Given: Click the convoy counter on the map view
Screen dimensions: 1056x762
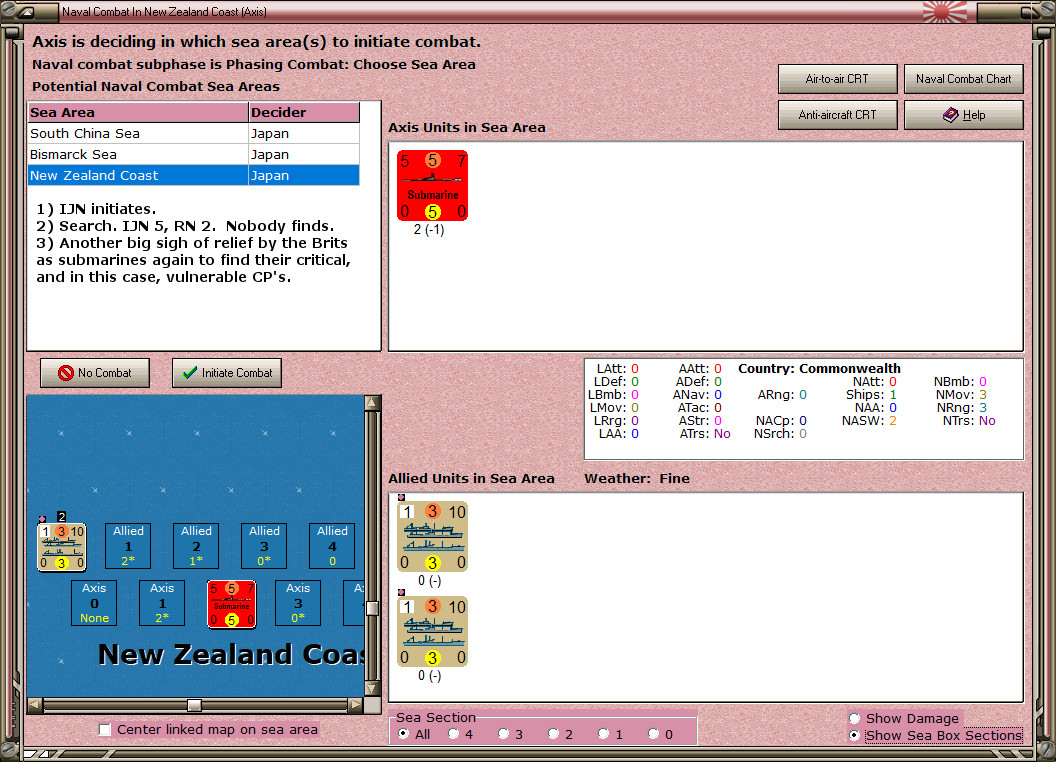Looking at the screenshot, I should (x=61, y=547).
